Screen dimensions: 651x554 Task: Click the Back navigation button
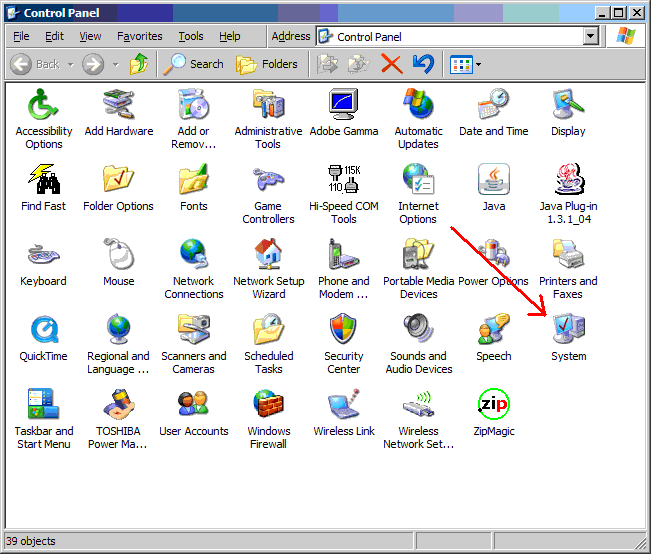pos(34,64)
